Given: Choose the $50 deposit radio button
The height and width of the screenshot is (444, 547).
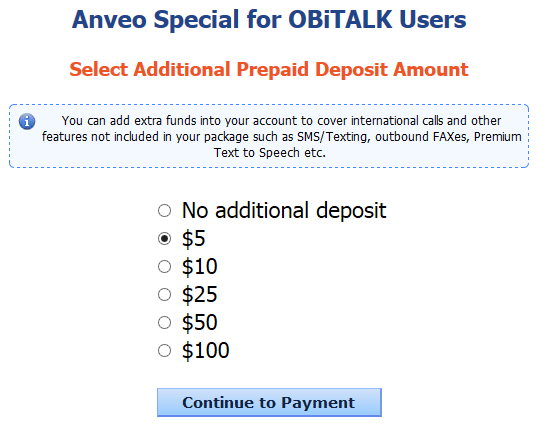Looking at the screenshot, I should click(164, 323).
